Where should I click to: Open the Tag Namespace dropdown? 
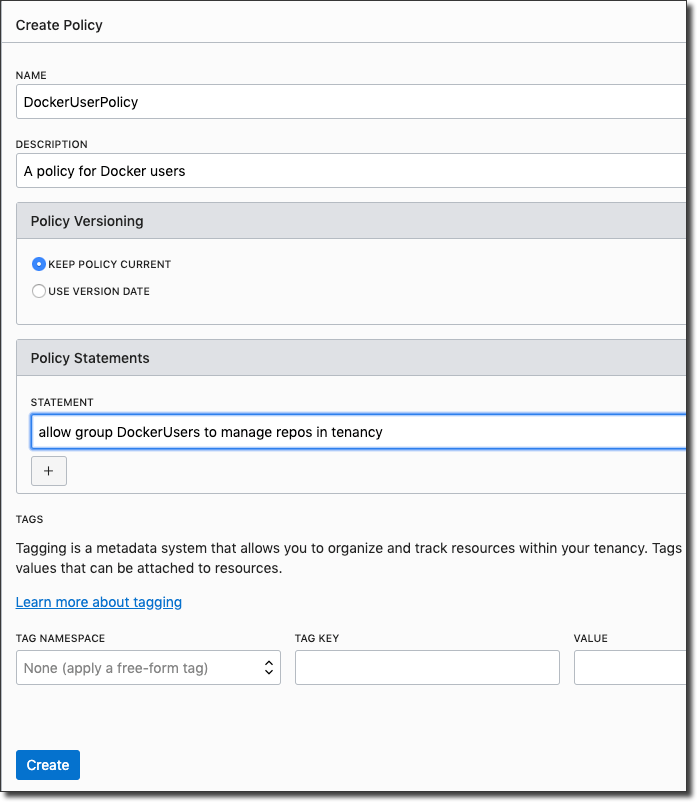pyautogui.click(x=148, y=668)
